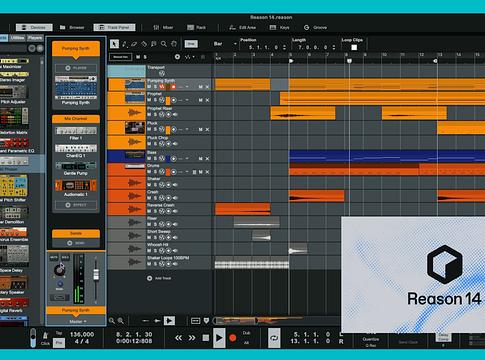The image size is (485, 360).
Task: Toggle the Pre count-in button
Action: tap(59, 342)
